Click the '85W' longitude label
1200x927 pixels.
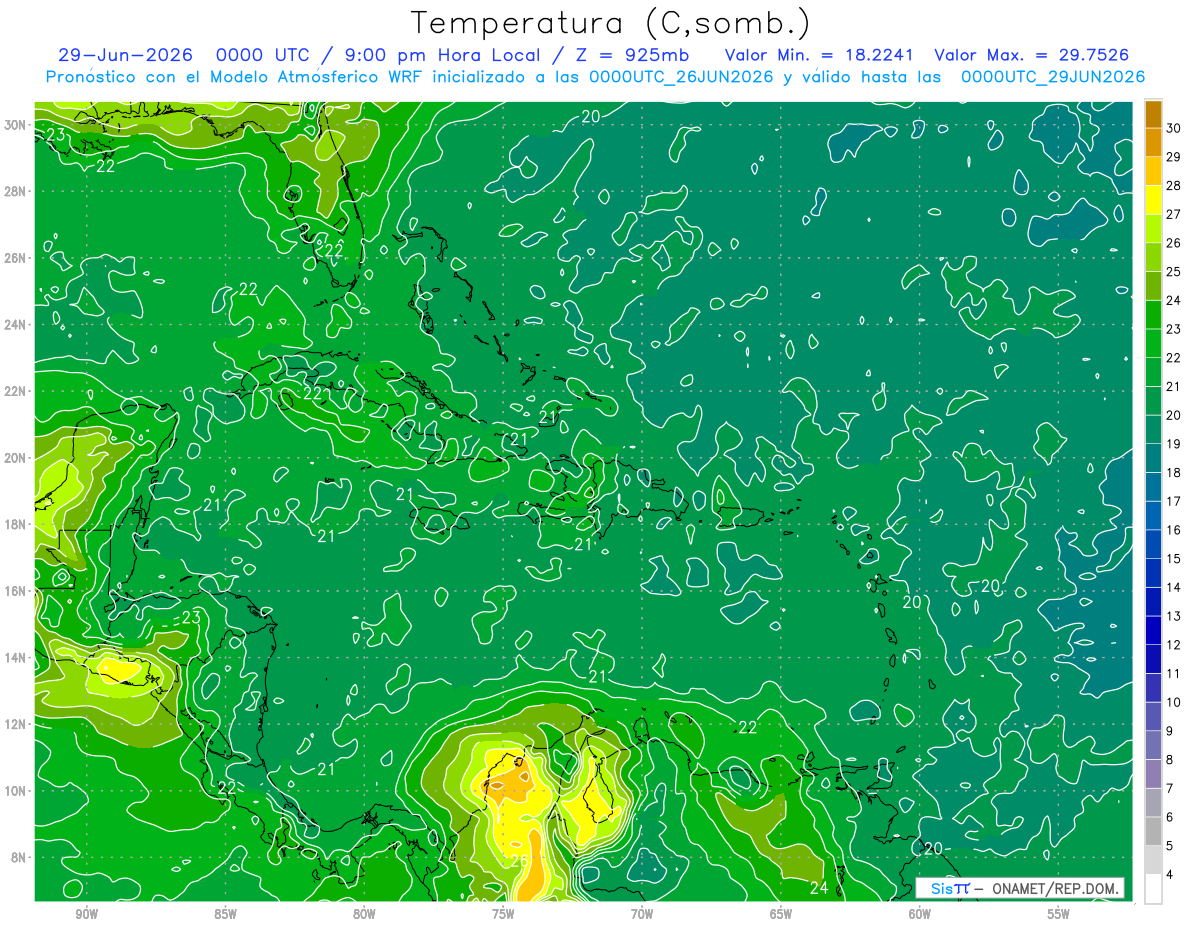coord(225,915)
